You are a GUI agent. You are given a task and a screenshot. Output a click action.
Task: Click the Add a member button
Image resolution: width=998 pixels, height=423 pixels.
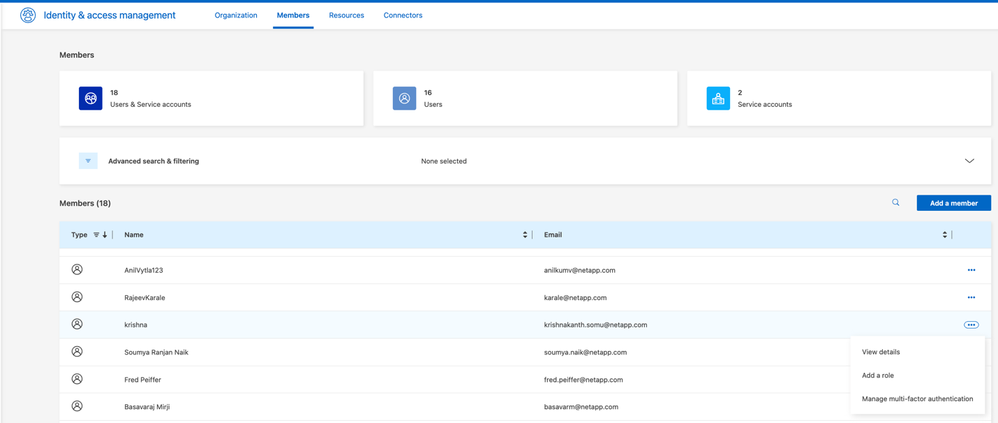(953, 203)
